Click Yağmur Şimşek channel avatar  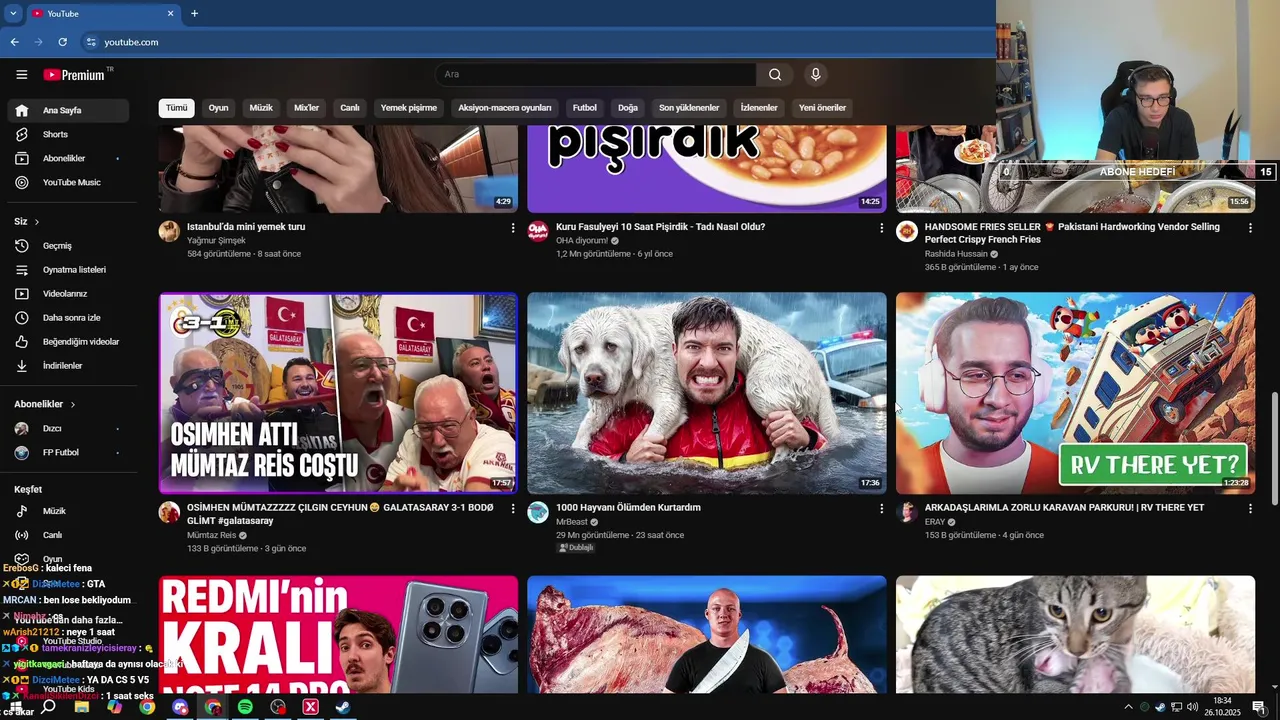pyautogui.click(x=169, y=232)
